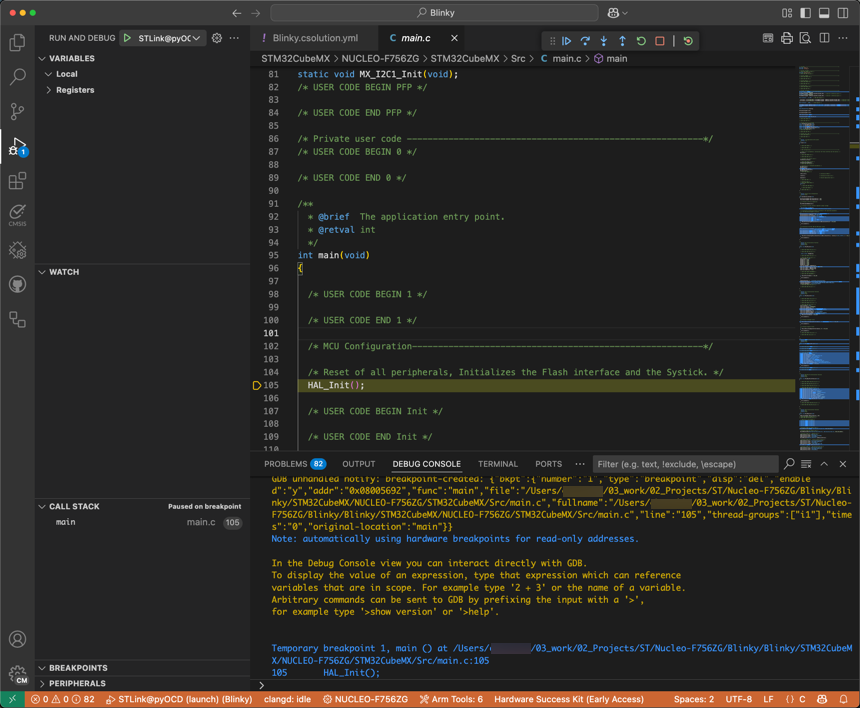This screenshot has height=708, width=860.
Task: Open the PORTS panel tab
Action: (548, 464)
